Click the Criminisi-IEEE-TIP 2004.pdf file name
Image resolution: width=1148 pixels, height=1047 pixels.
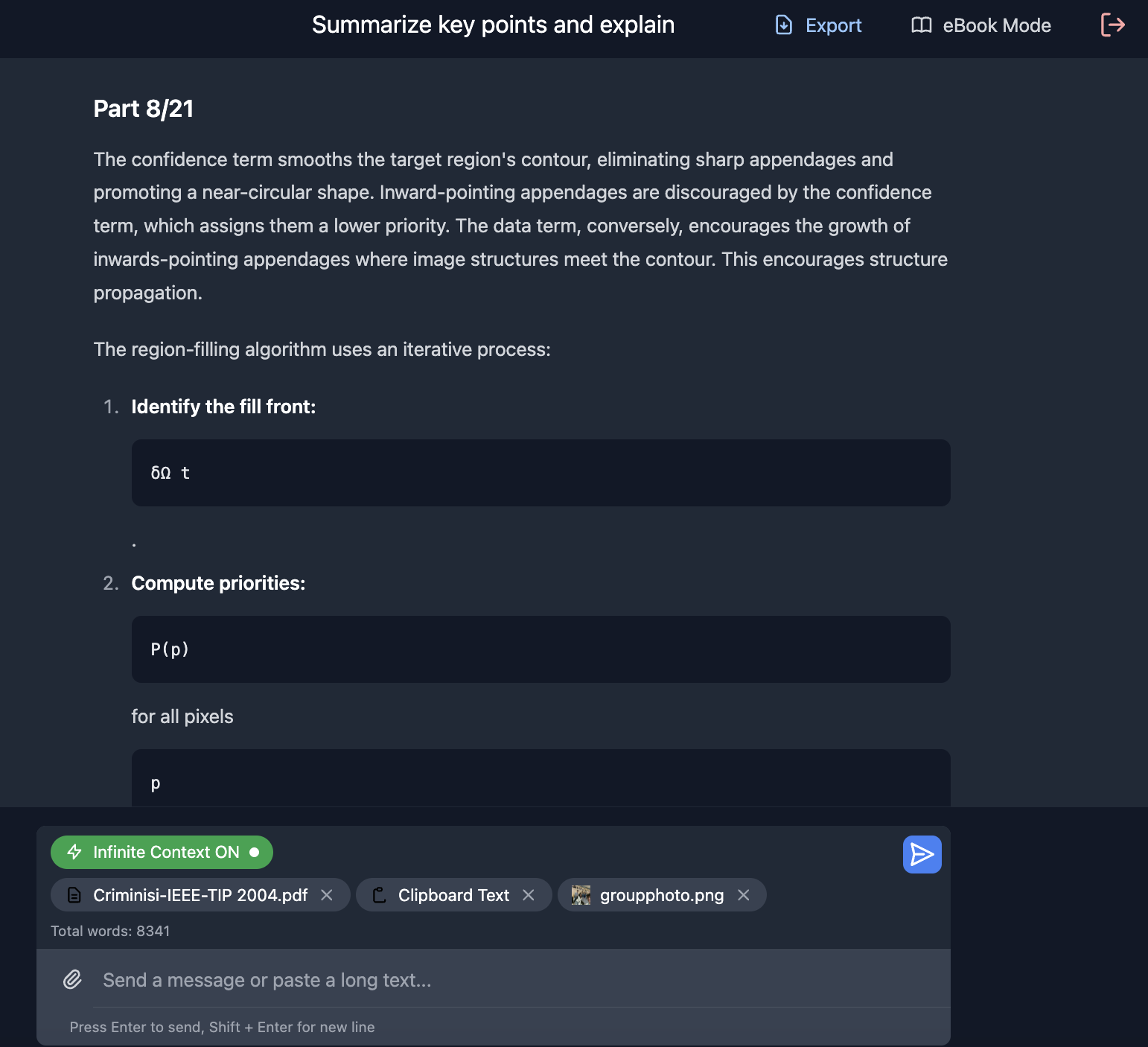click(x=200, y=895)
